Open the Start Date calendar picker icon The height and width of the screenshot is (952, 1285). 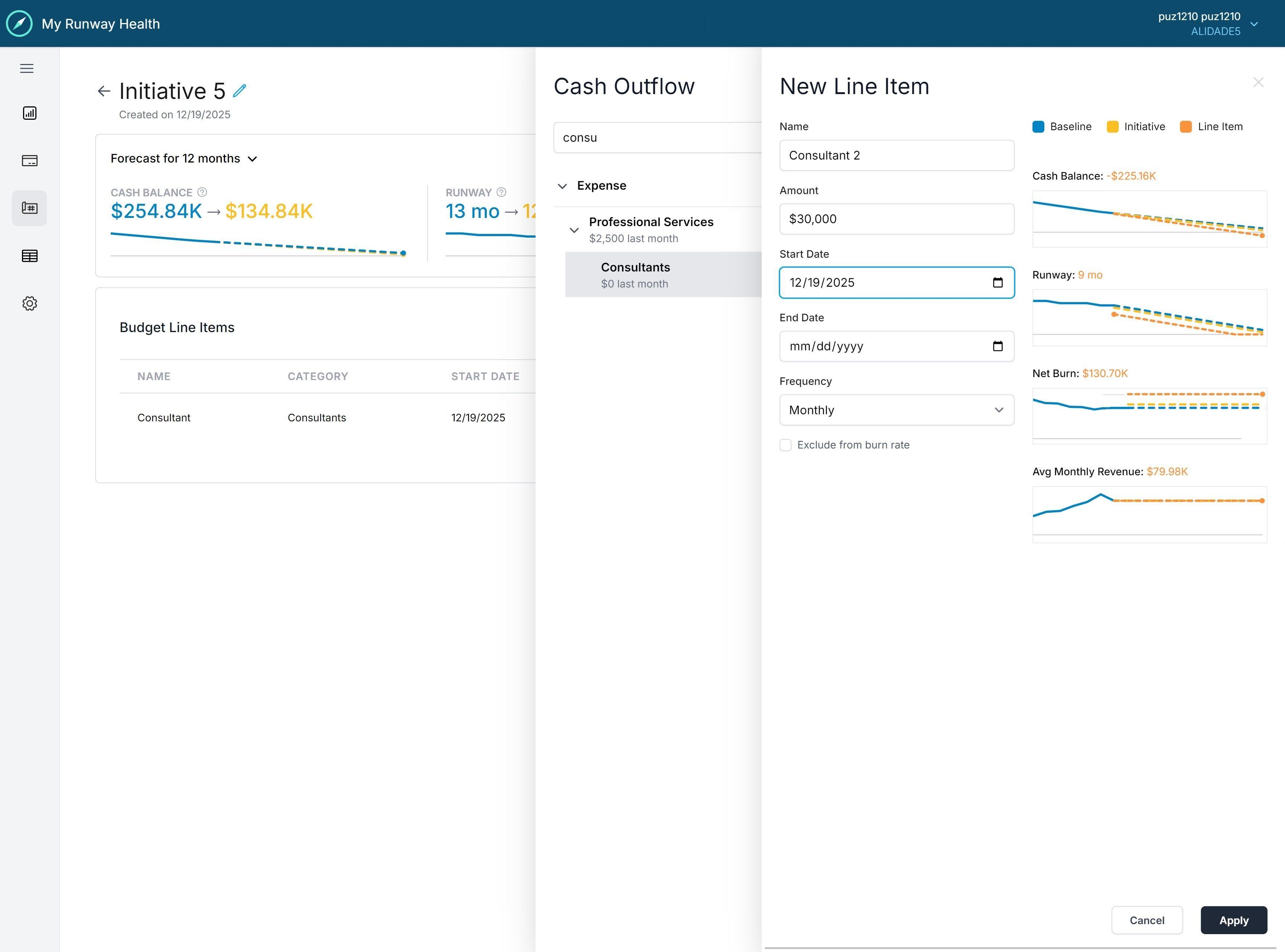tap(999, 282)
